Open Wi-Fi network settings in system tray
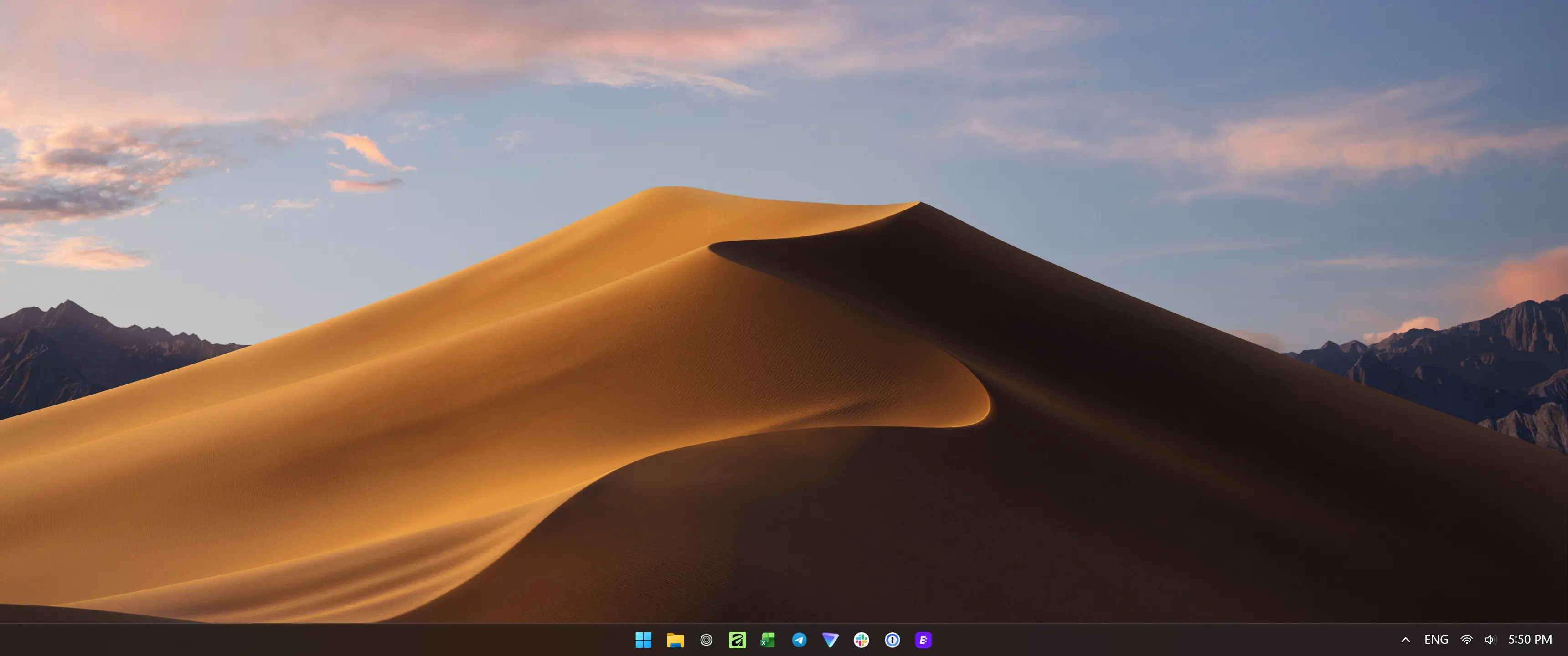 pos(1467,640)
